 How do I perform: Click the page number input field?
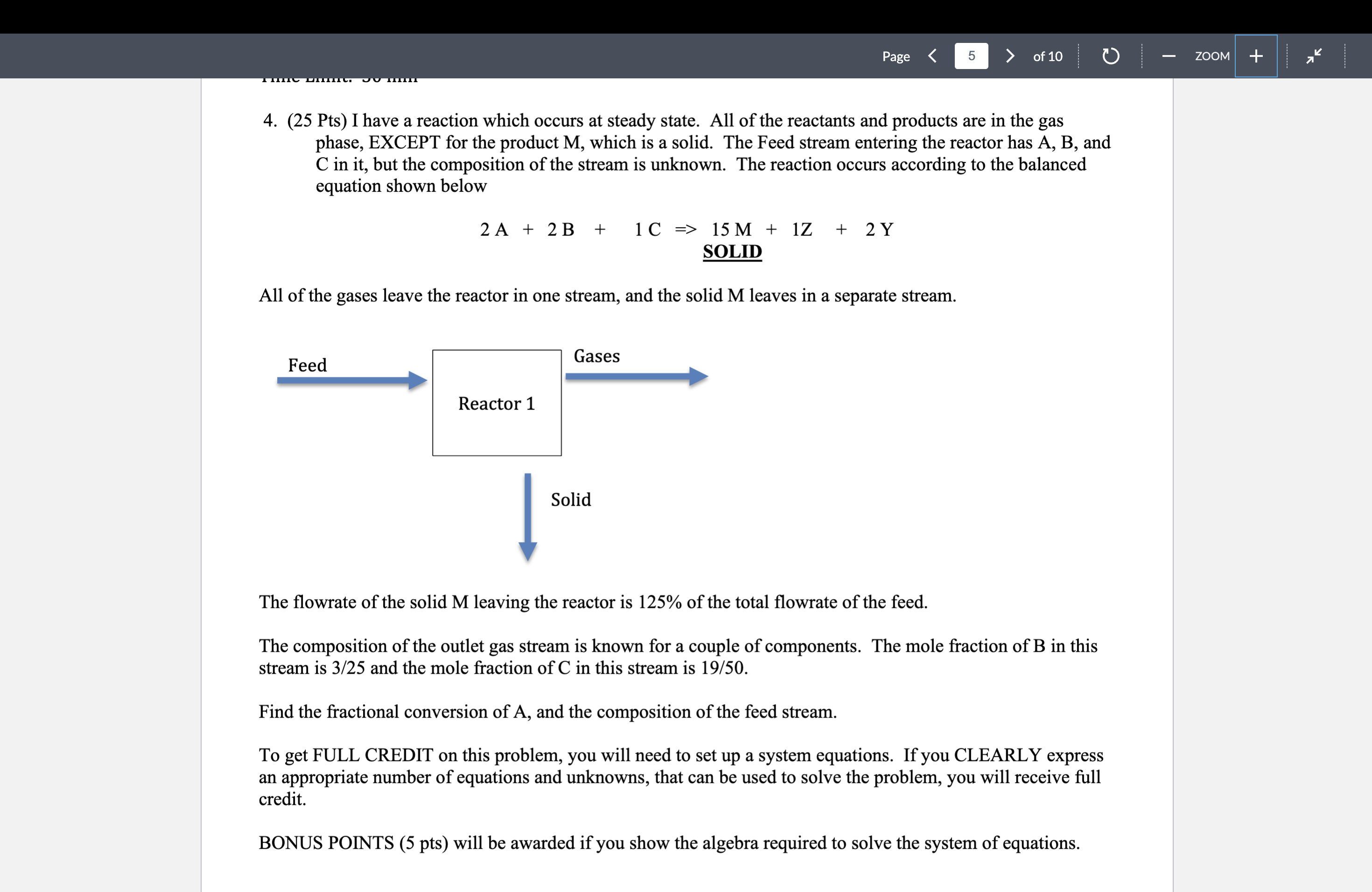971,55
